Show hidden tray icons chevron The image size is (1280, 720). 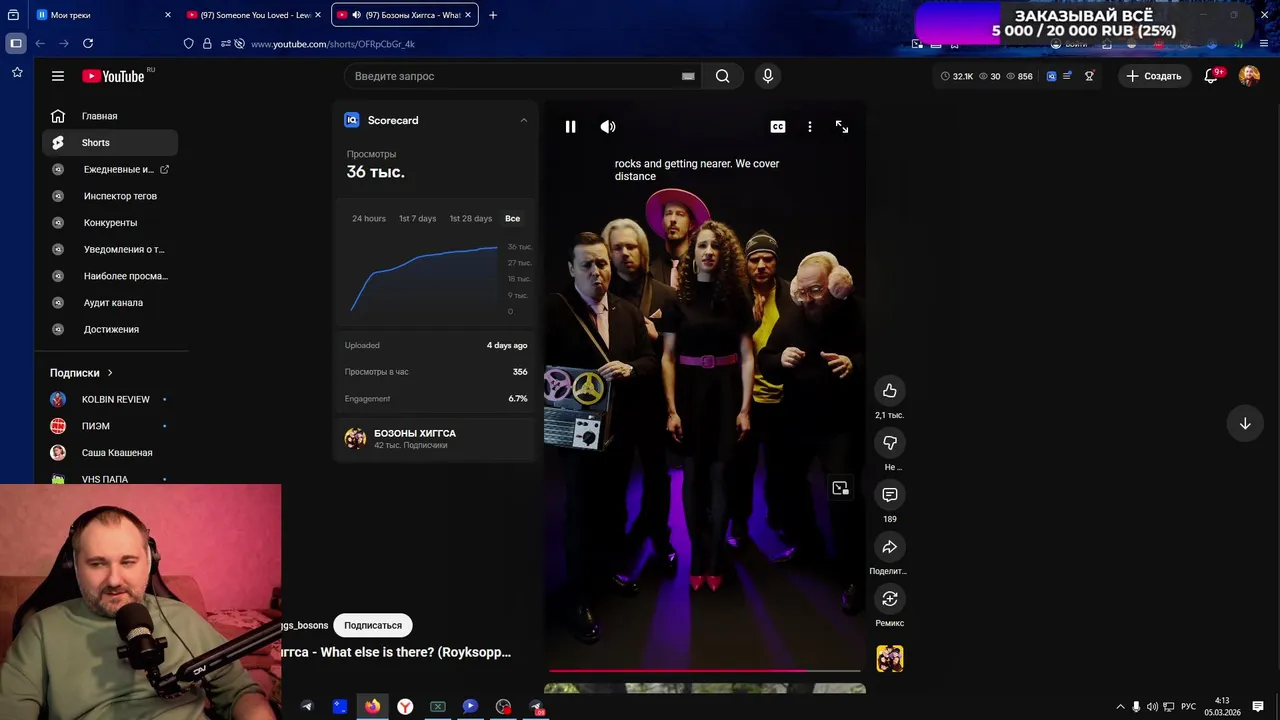[1120, 707]
